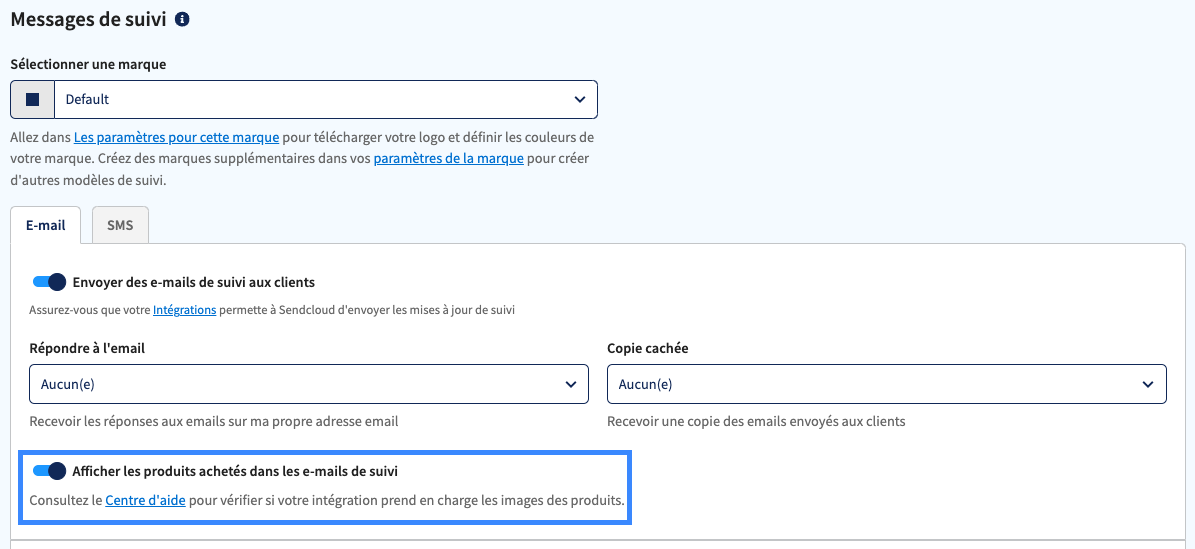Open the Les paramètres pour cette marque link
The height and width of the screenshot is (549, 1195).
pyautogui.click(x=177, y=138)
